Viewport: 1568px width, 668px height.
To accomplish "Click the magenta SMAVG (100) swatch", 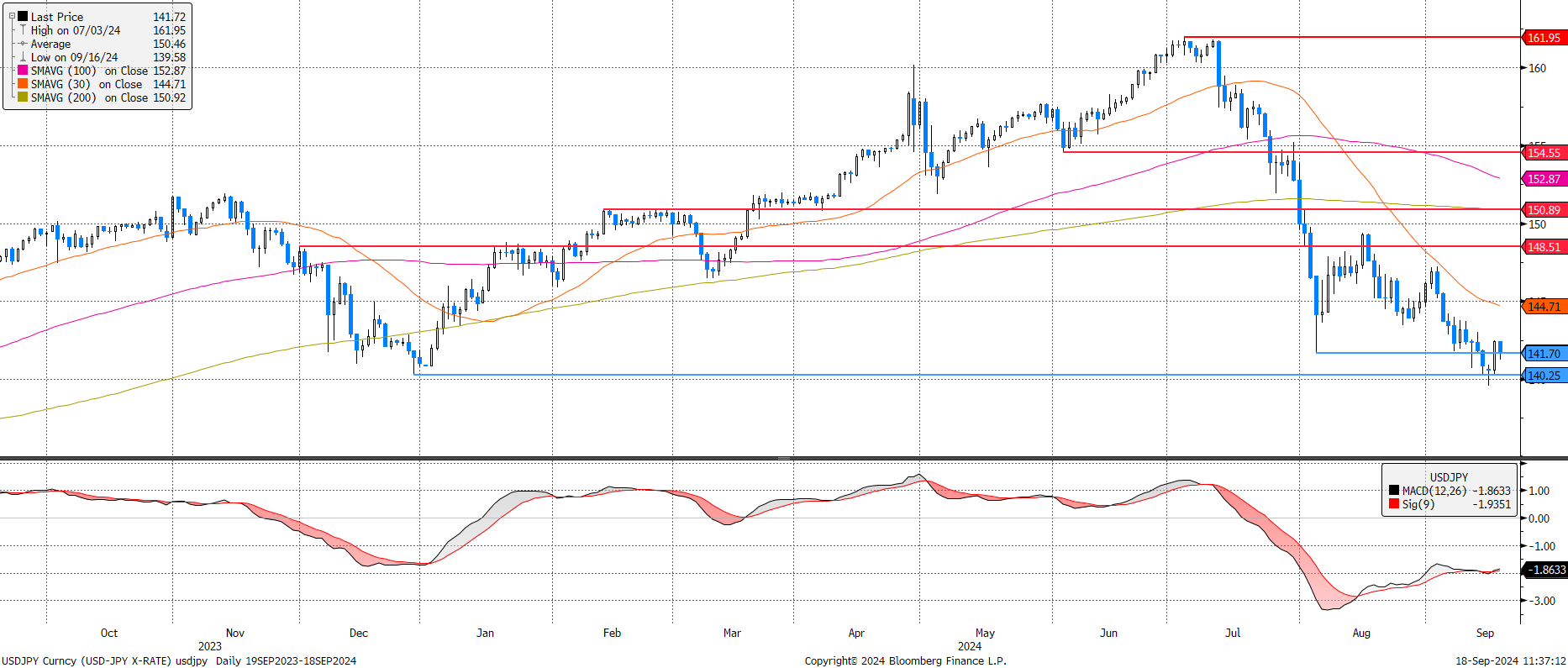I will tap(23, 71).
